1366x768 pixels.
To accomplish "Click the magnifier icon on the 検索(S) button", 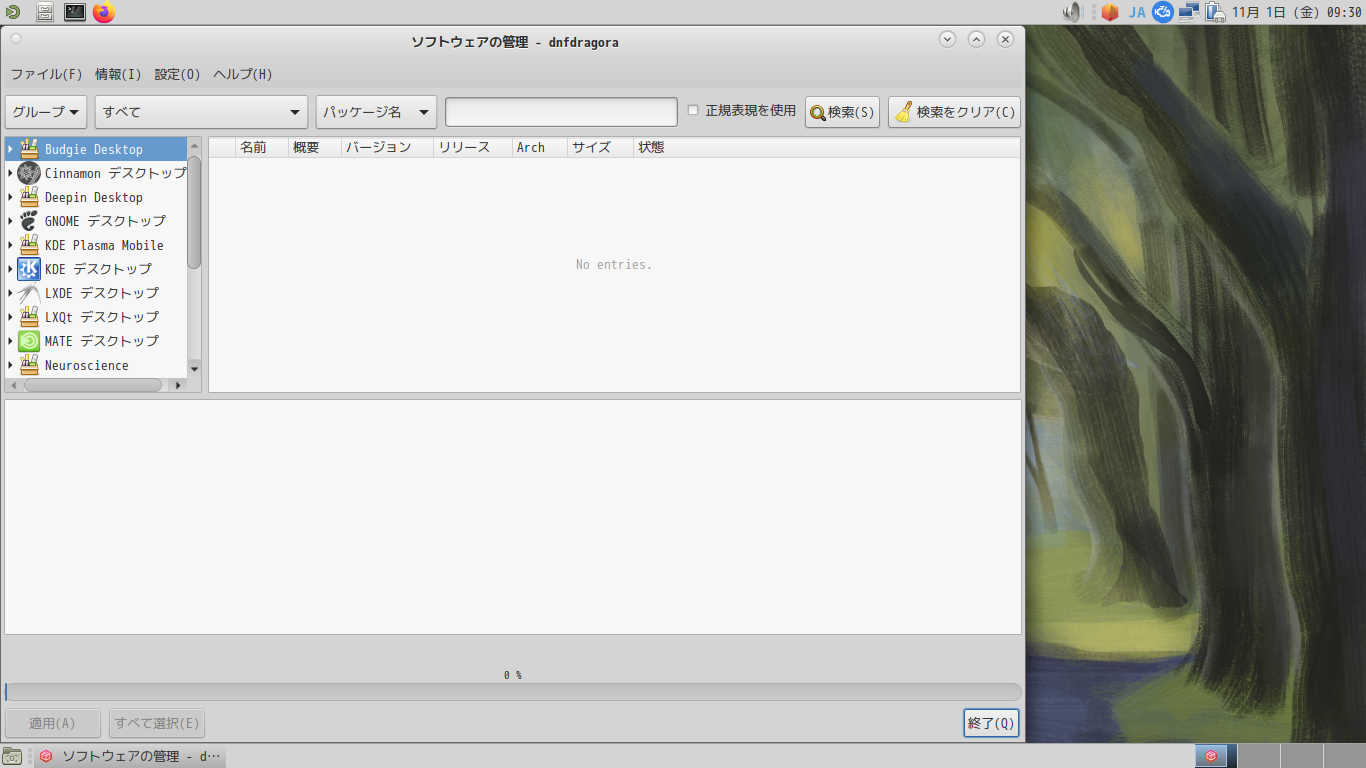I will coord(817,111).
